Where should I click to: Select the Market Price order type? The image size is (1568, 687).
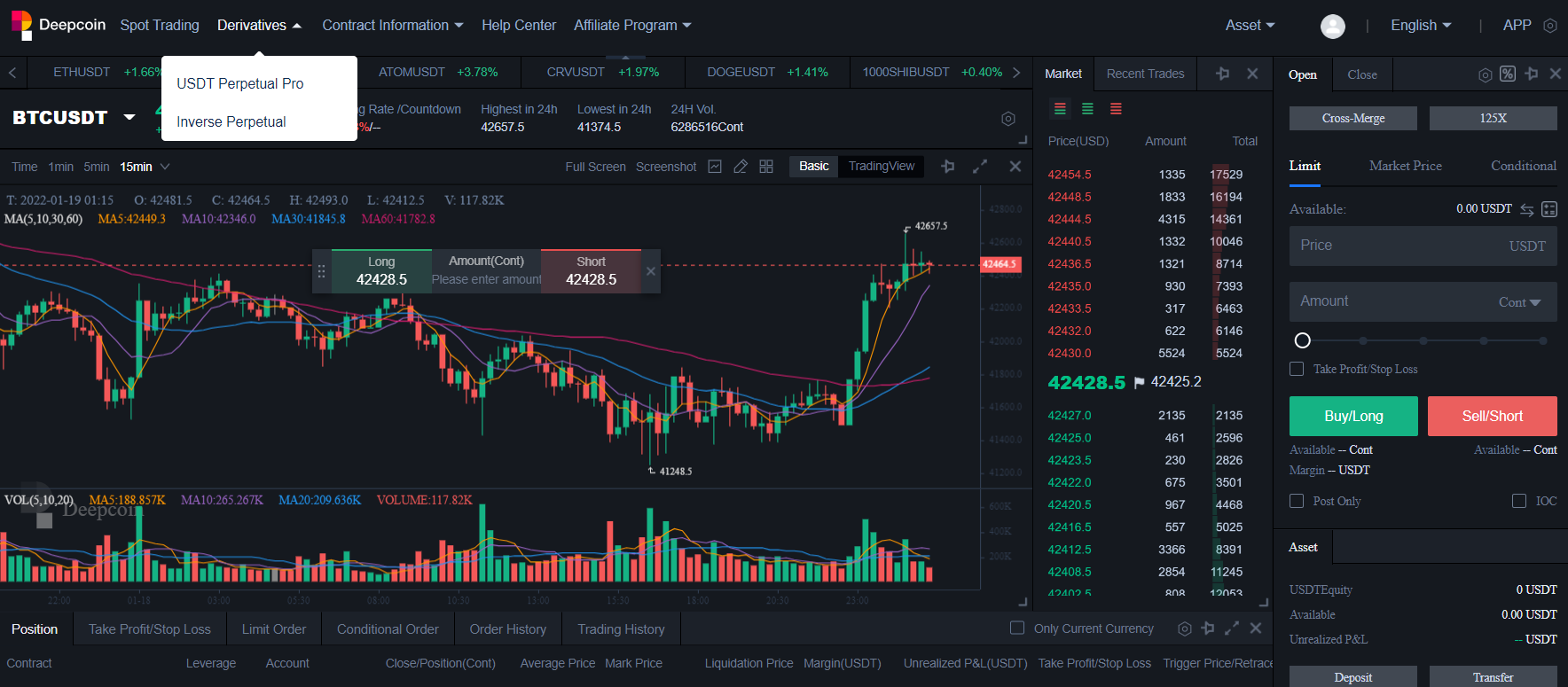(1405, 166)
